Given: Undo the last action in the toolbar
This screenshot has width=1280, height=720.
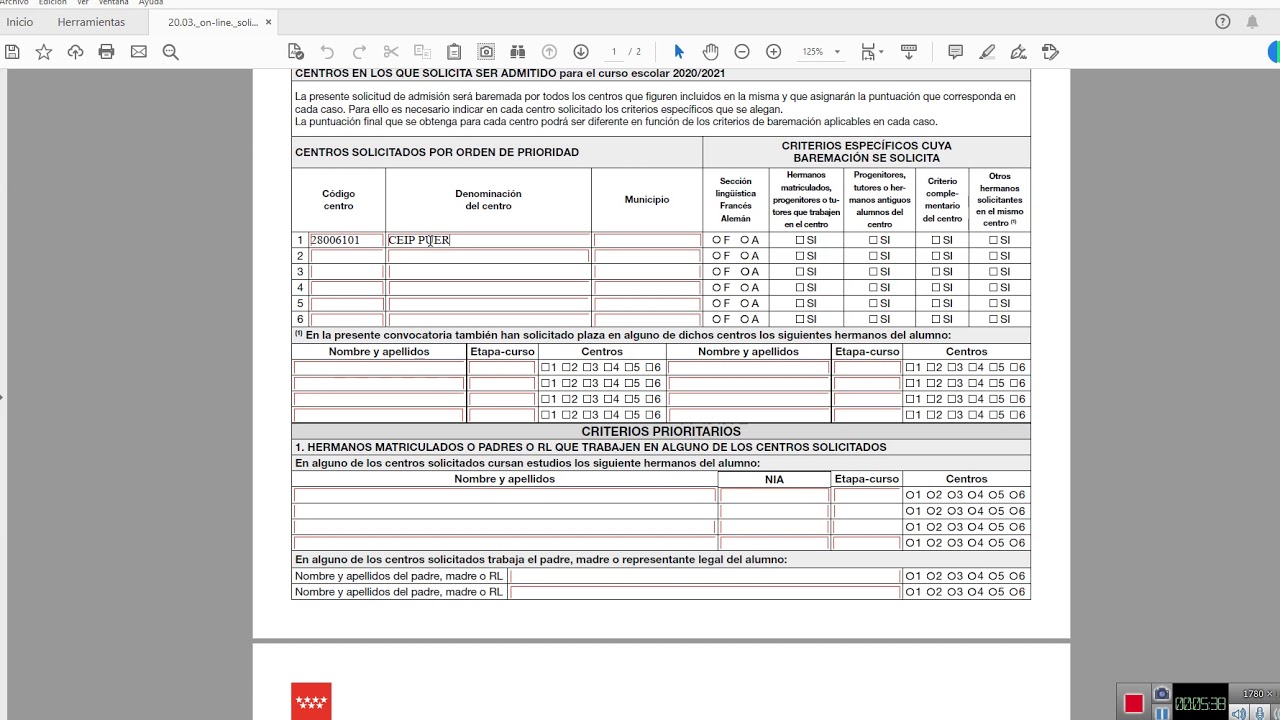Looking at the screenshot, I should (327, 52).
